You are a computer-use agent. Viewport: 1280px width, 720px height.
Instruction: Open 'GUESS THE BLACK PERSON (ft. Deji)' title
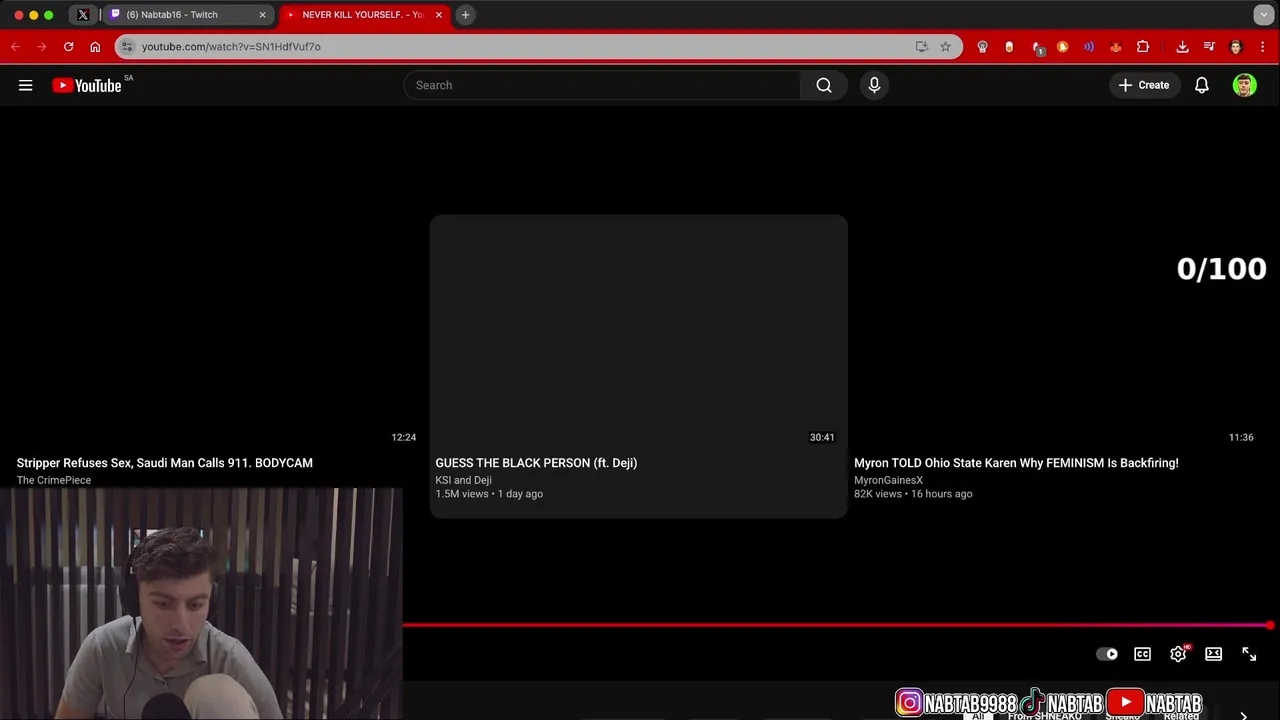pos(536,463)
